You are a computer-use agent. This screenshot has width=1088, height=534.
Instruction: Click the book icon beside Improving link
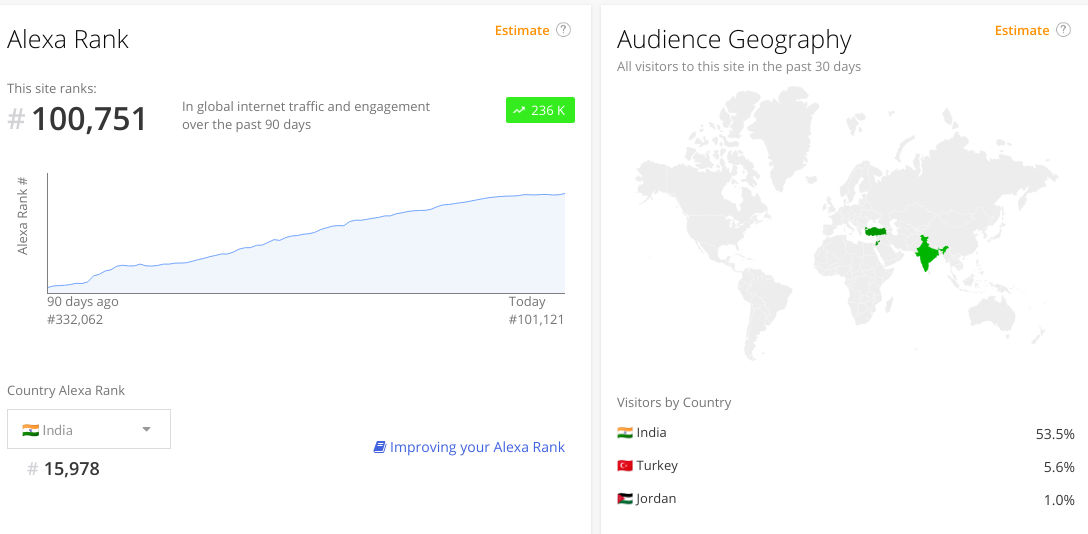tap(380, 447)
